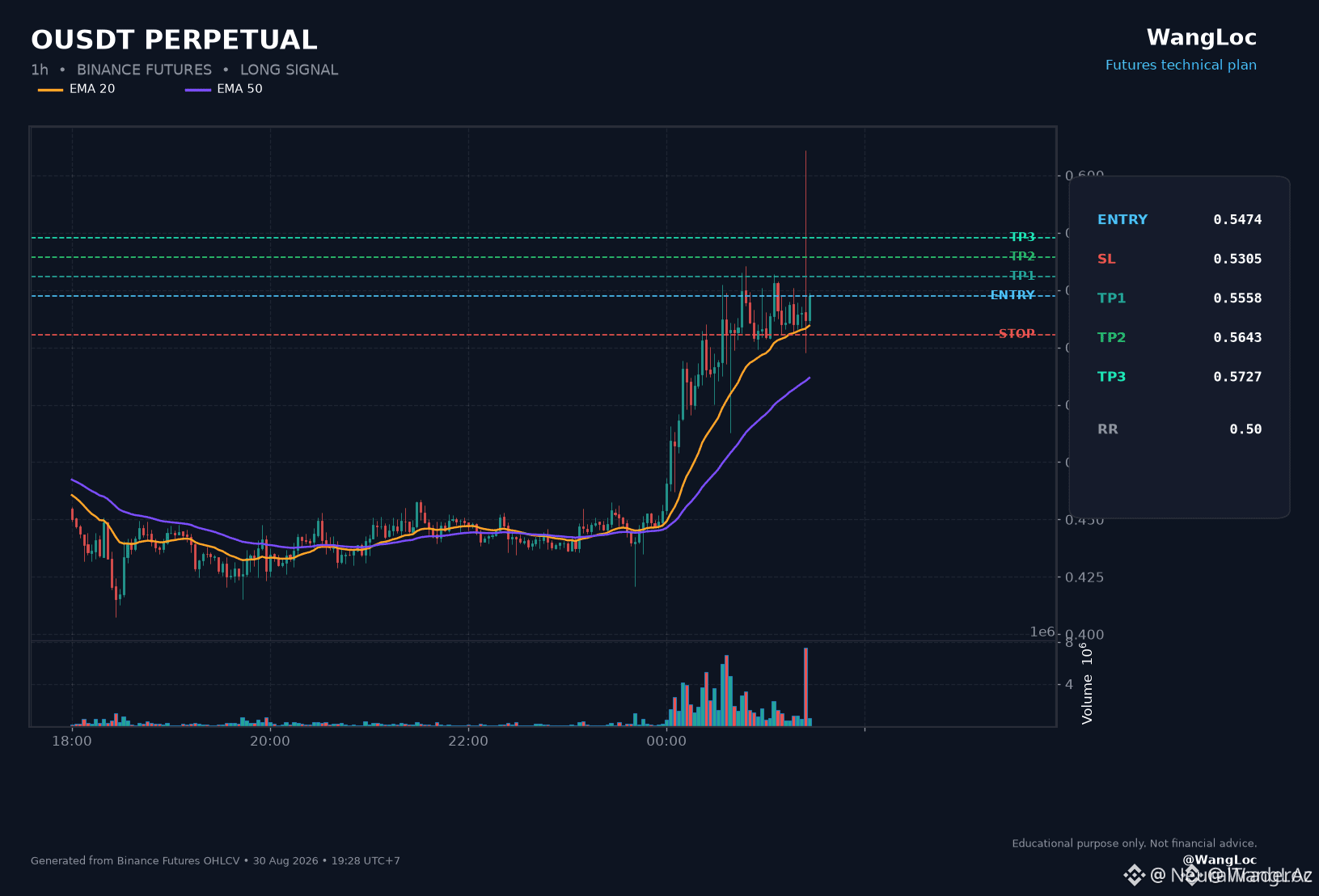Click the OUSDT PERPETUAL chart title
The height and width of the screenshot is (896, 1319).
coord(174,40)
